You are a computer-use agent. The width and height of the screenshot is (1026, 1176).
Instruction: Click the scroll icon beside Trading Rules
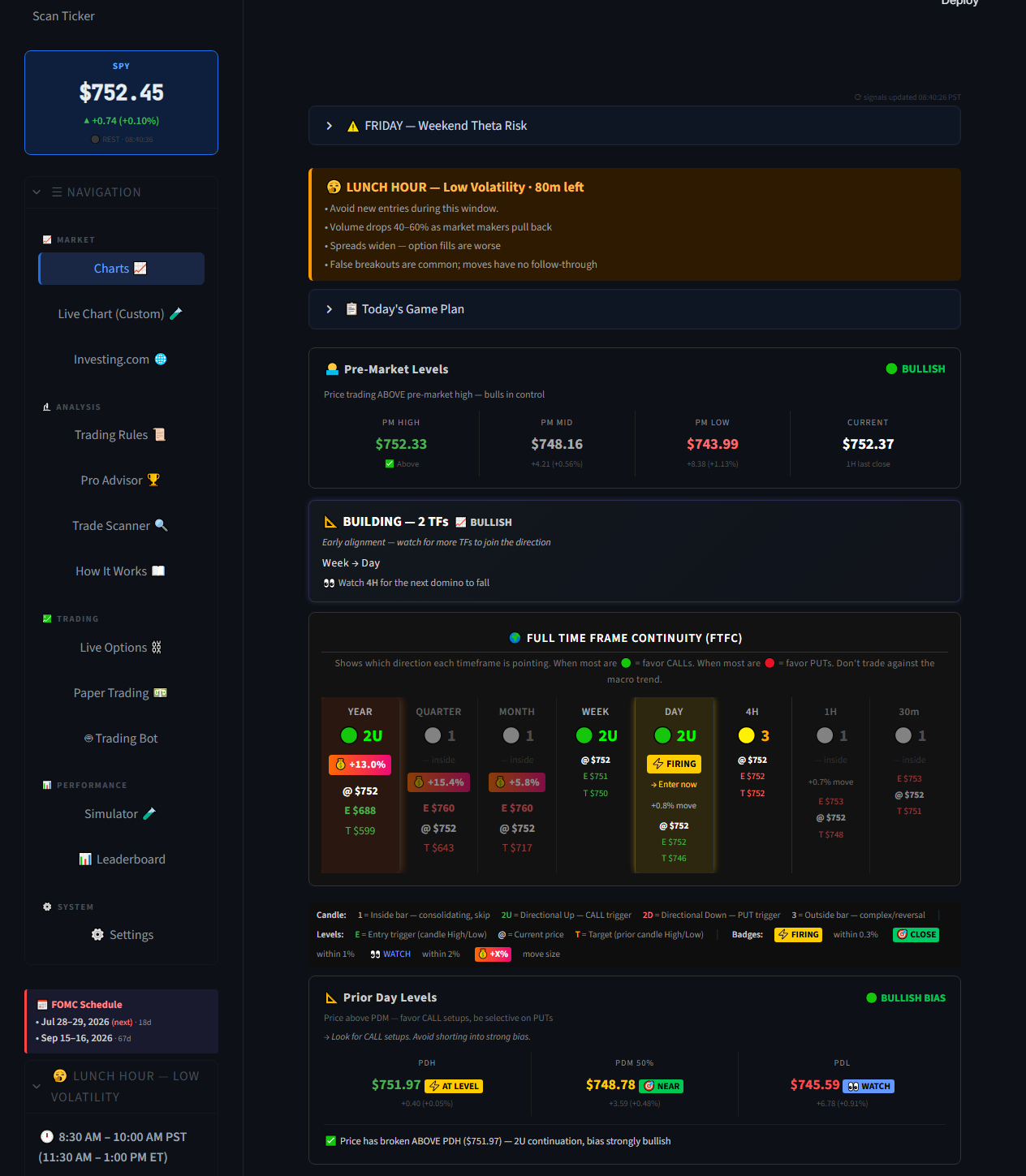[160, 435]
